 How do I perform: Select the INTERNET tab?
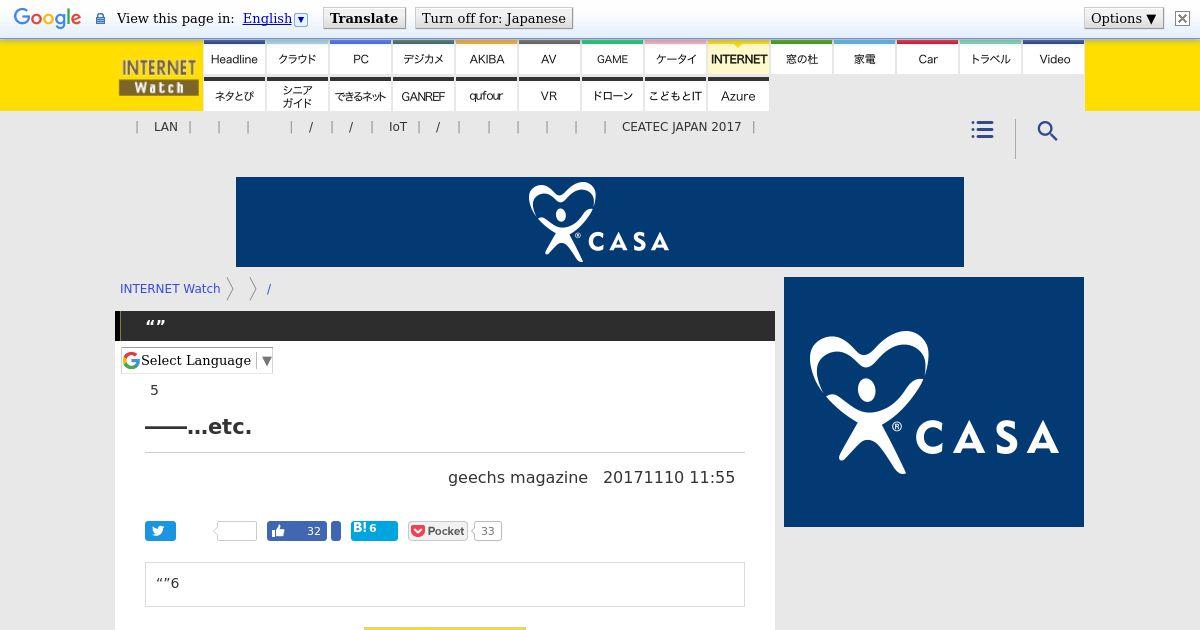[x=739, y=58]
